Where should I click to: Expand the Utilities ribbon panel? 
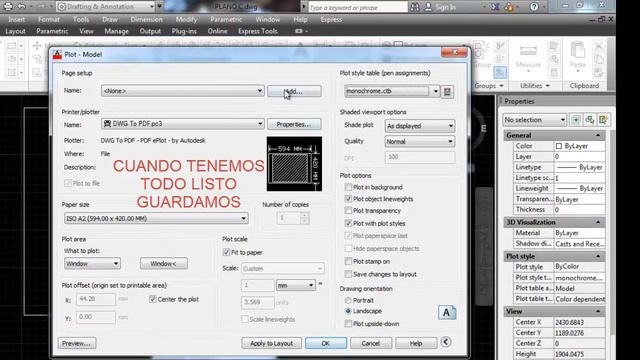coord(535,86)
